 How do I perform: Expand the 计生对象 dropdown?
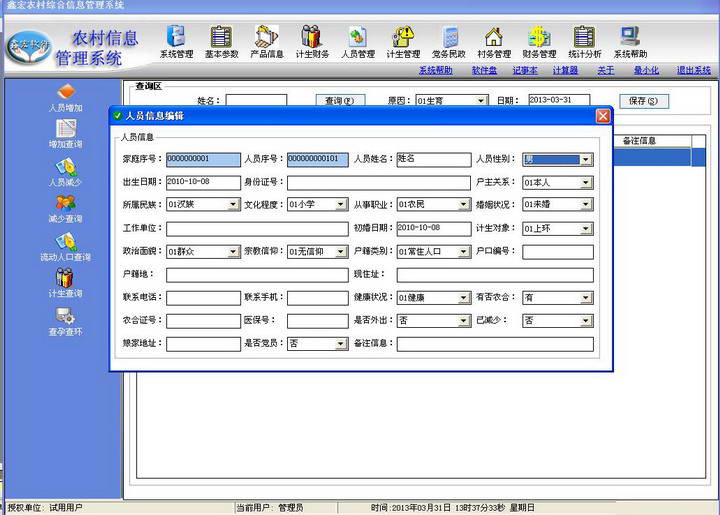pyautogui.click(x=585, y=229)
